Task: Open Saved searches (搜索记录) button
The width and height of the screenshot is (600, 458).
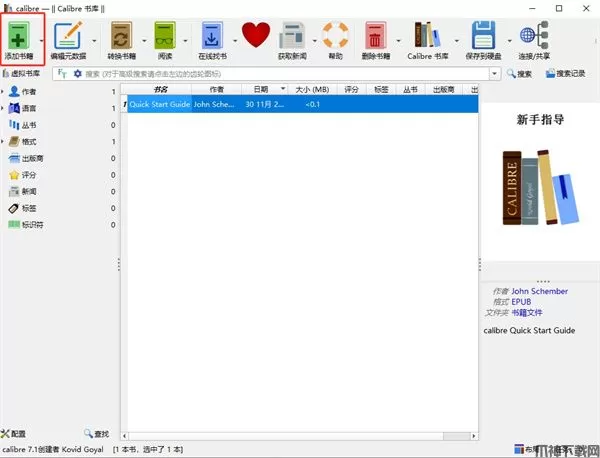Action: point(566,73)
